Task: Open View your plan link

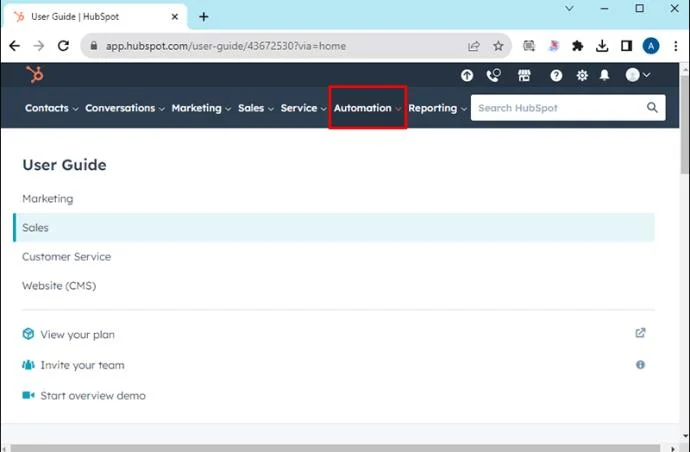Action: (77, 334)
